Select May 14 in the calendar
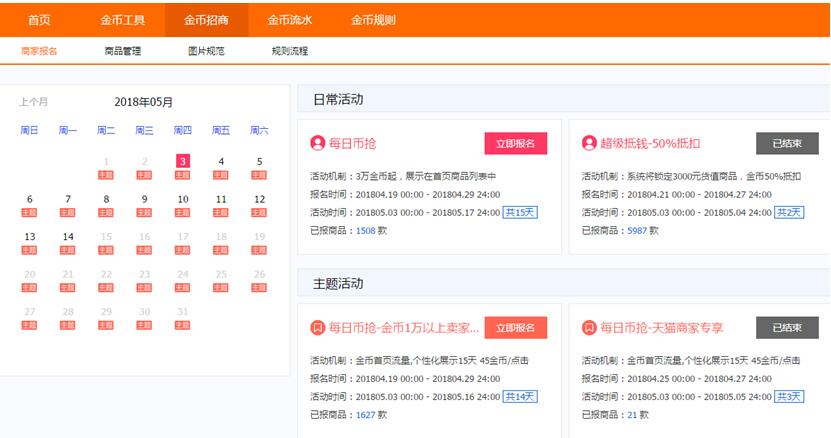 pyautogui.click(x=68, y=237)
